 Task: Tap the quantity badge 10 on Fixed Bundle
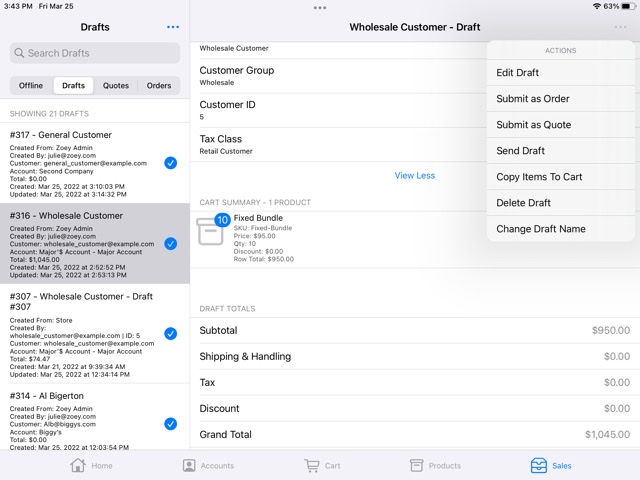pyautogui.click(x=222, y=220)
